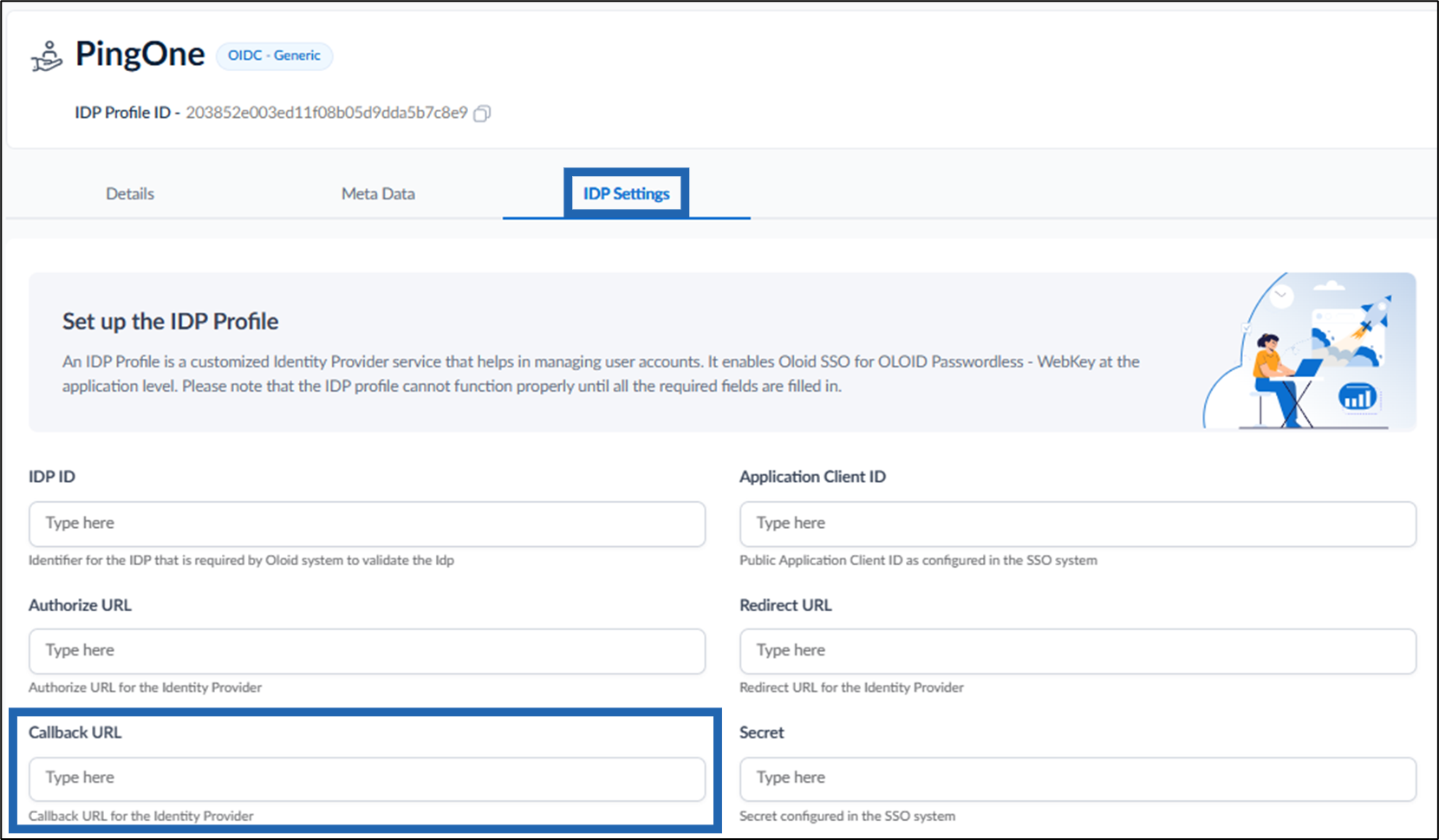Click the 'Secret' field label
1439x840 pixels.
[761, 733]
